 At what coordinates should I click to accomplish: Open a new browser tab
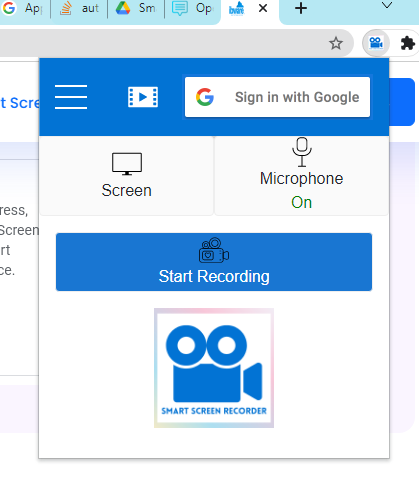301,8
